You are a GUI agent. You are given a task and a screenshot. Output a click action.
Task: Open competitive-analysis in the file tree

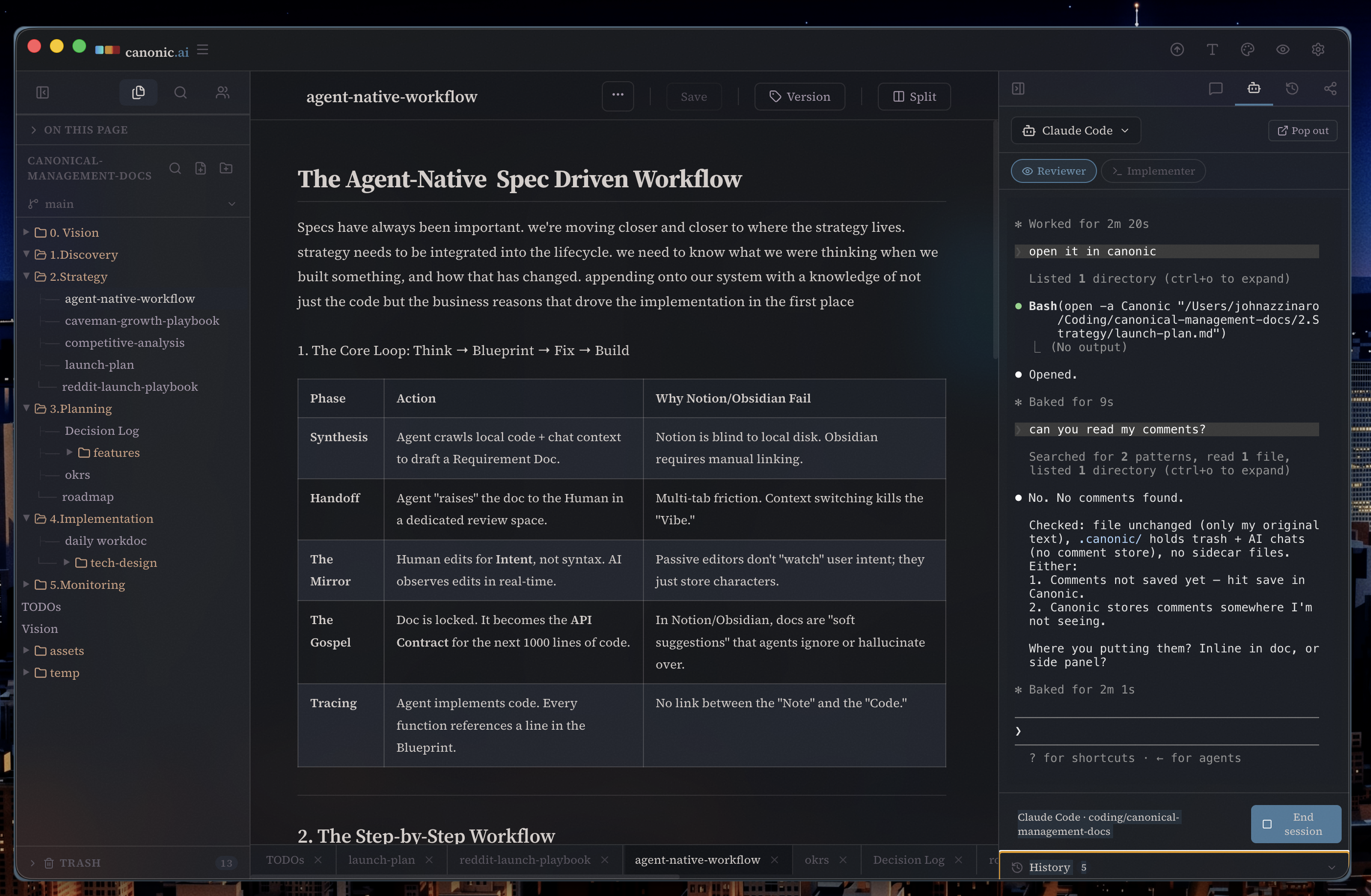point(124,343)
